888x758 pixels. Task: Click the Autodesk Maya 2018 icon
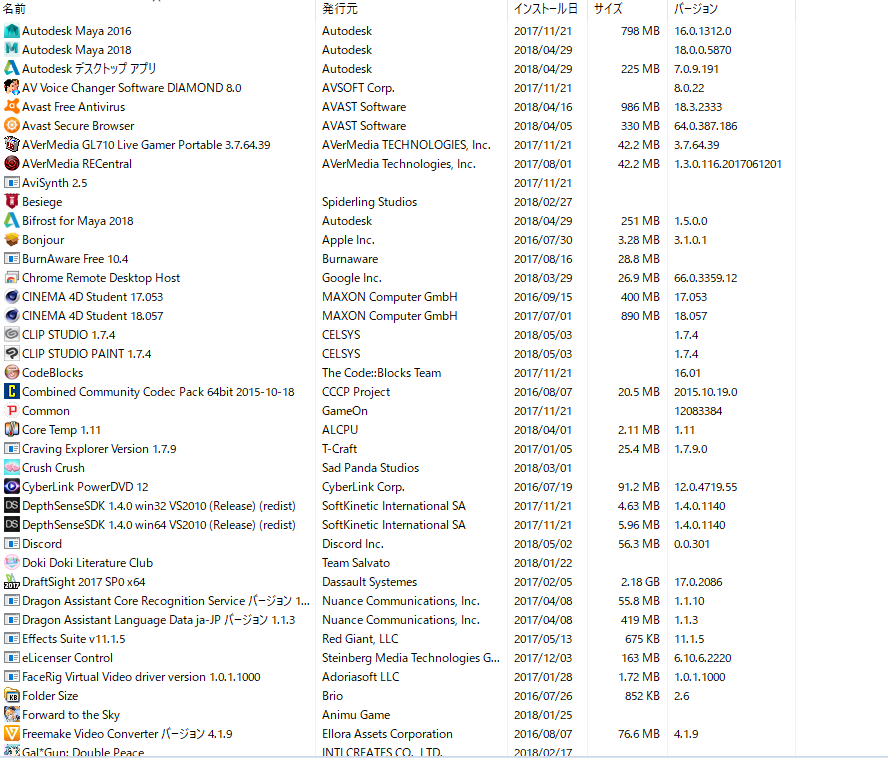point(11,49)
